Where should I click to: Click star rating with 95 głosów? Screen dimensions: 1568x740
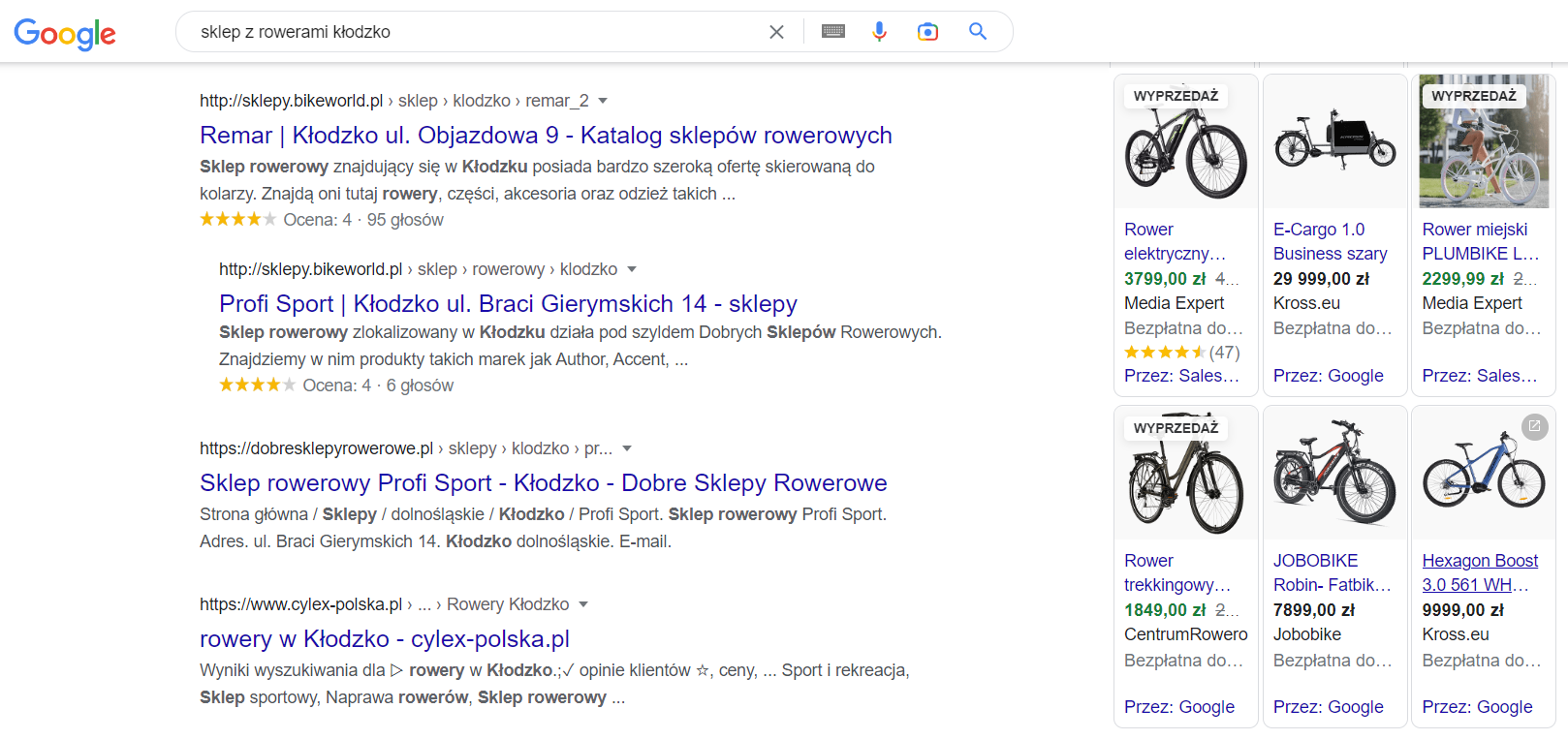(237, 220)
